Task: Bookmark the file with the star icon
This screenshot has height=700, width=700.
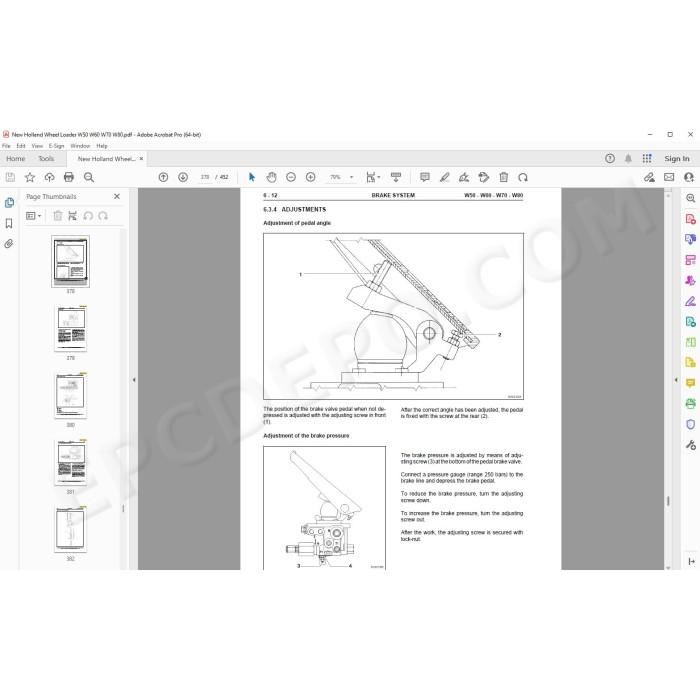Action: point(29,177)
